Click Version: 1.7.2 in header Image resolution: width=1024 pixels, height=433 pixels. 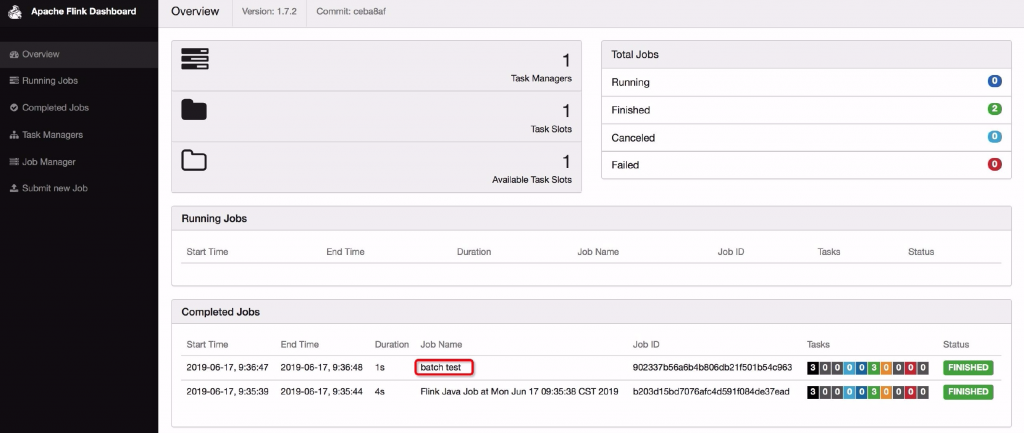pyautogui.click(x=269, y=12)
